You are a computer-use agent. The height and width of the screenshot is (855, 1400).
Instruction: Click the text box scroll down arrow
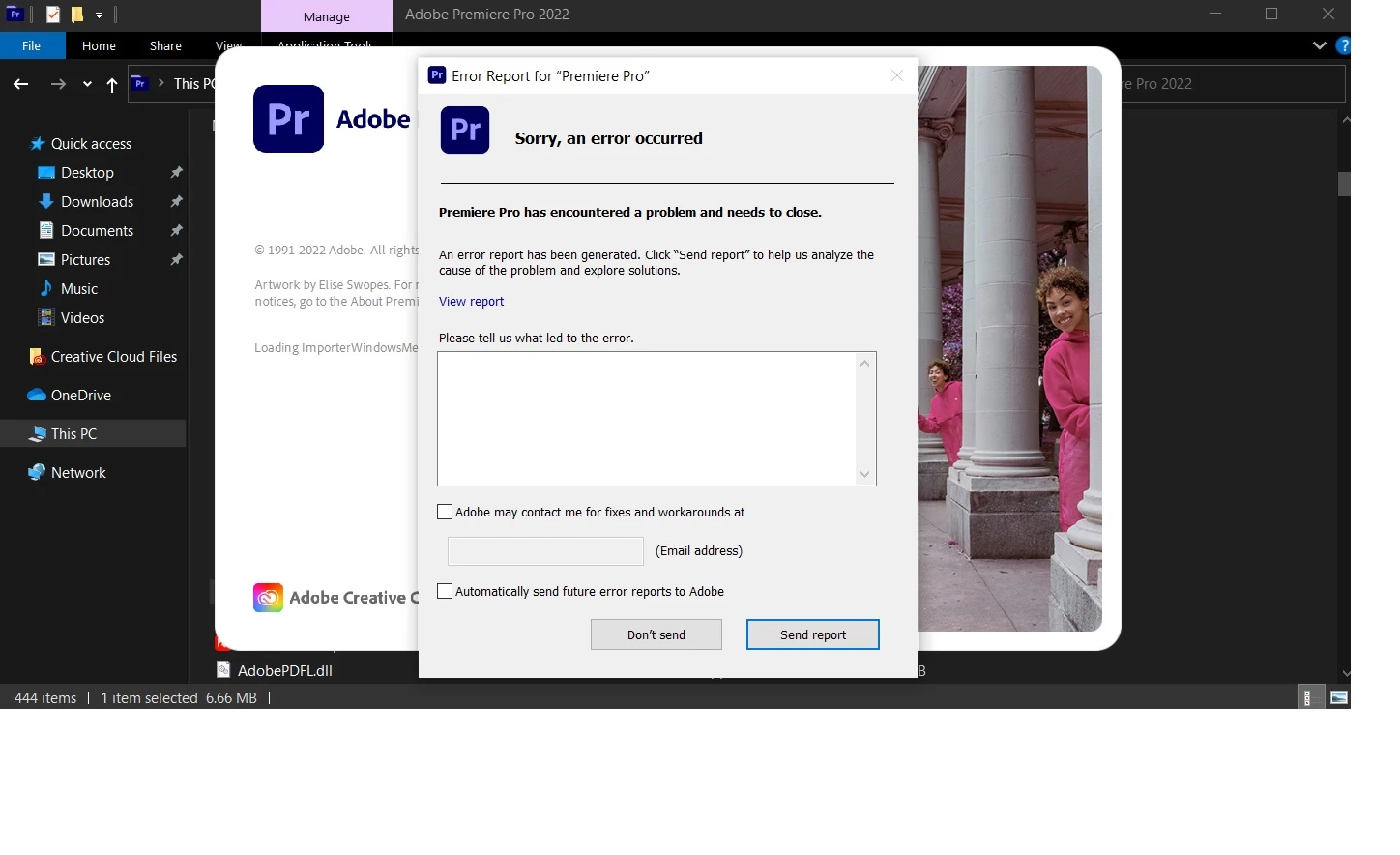point(865,474)
